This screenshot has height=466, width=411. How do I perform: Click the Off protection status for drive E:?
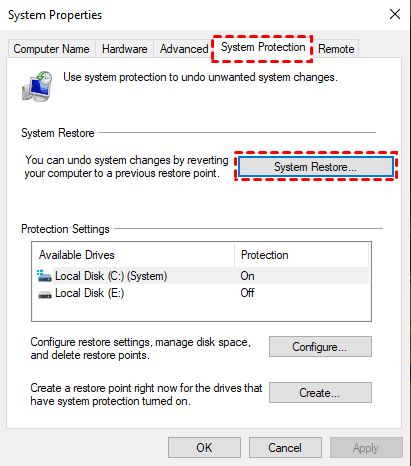[x=247, y=293]
